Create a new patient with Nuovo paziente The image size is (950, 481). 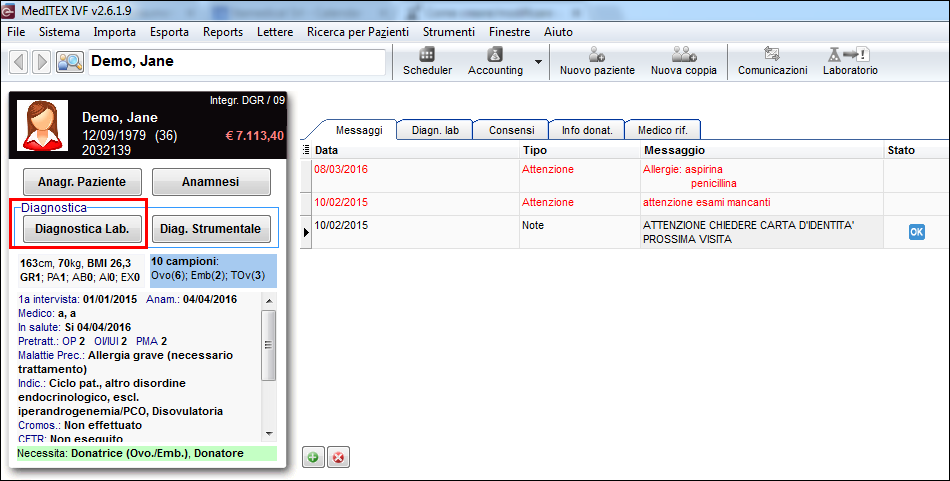click(597, 61)
